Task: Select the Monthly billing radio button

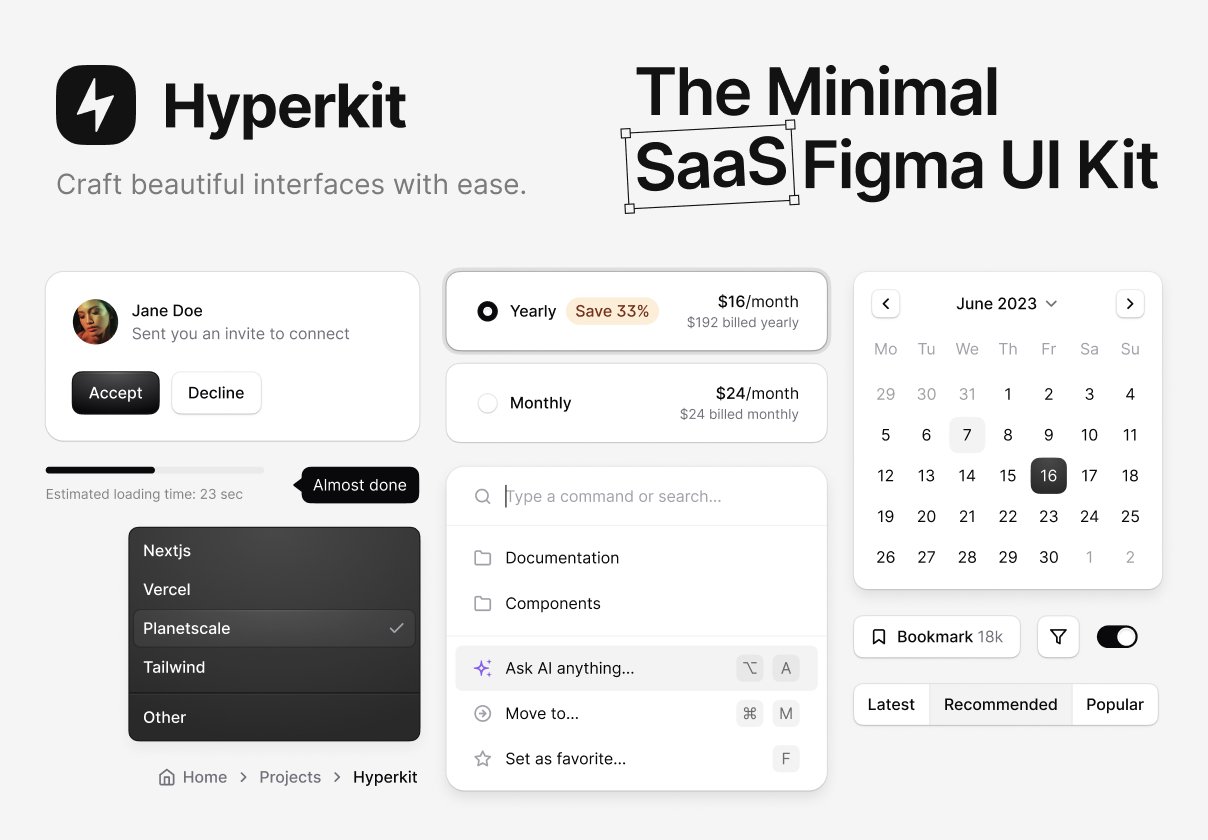Action: pyautogui.click(x=487, y=403)
